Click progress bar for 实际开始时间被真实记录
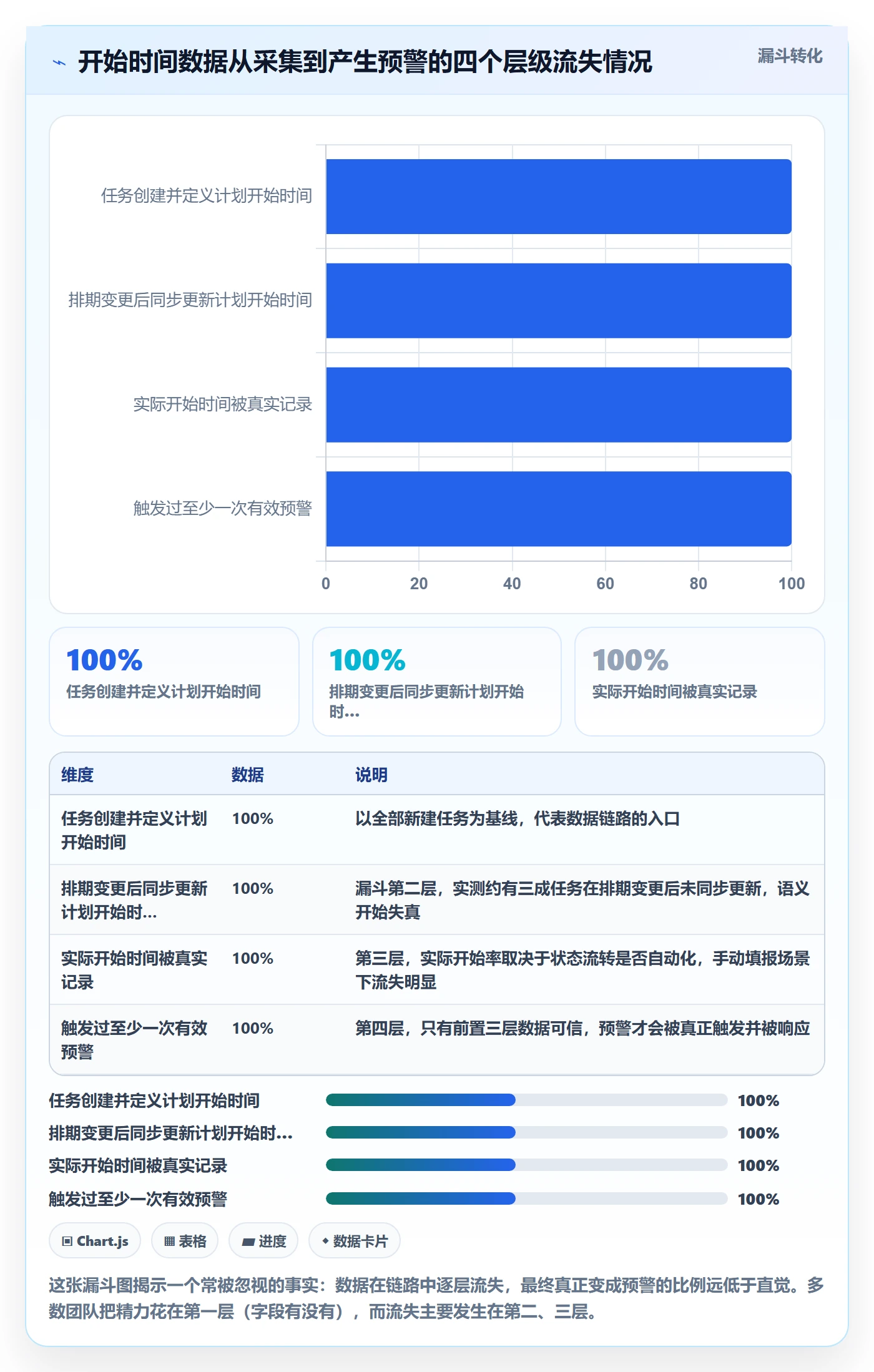This screenshot has width=874, height=1372. 526,1165
